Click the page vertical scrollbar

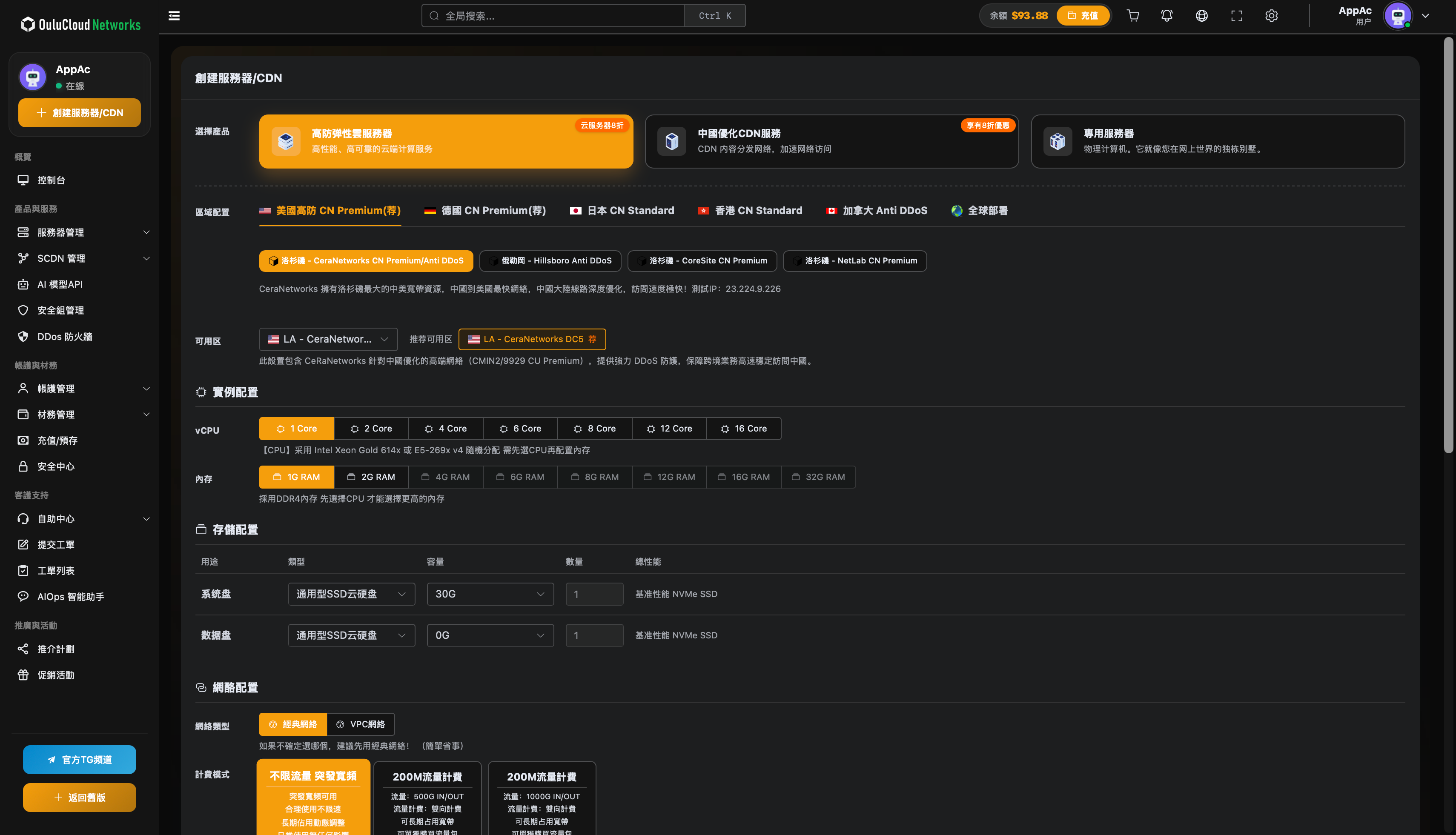(x=1448, y=246)
